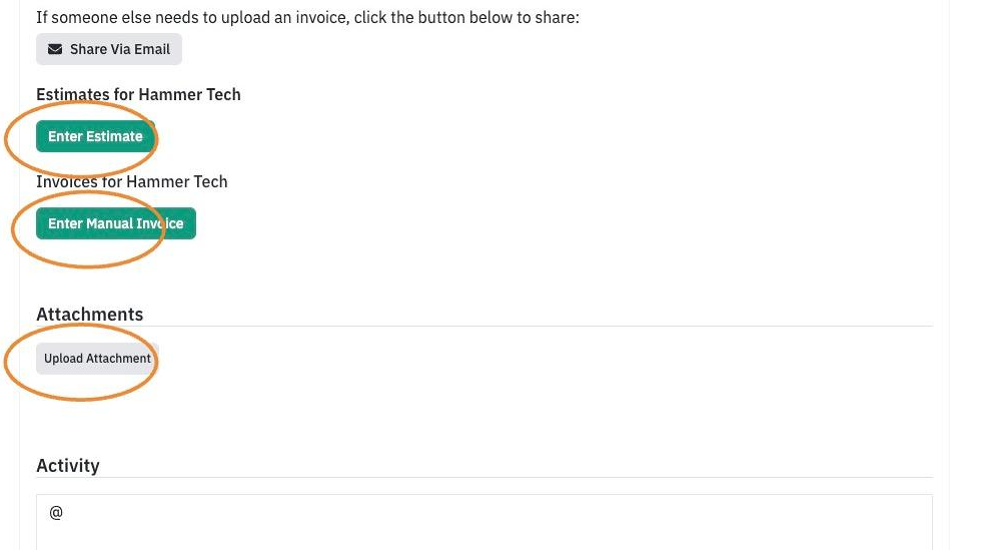Click the Email label of the share button
This screenshot has height=550, width=983.
pos(152,49)
